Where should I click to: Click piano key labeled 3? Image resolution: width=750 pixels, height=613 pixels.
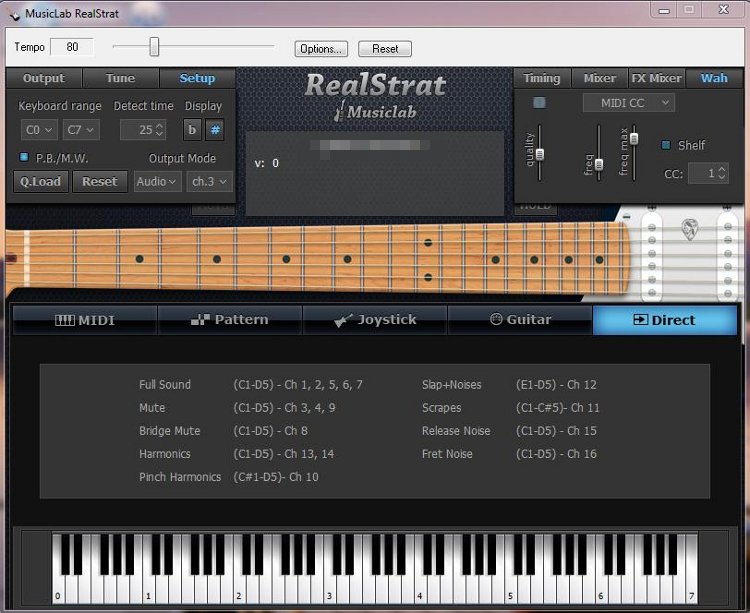coord(329,588)
